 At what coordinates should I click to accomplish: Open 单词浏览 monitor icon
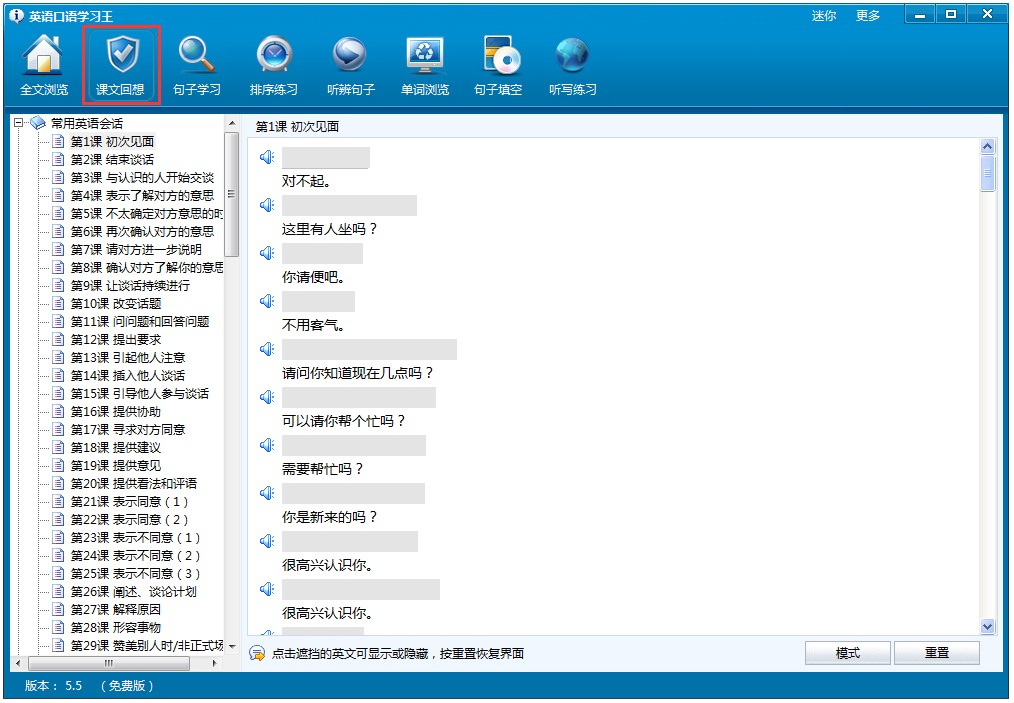(425, 66)
